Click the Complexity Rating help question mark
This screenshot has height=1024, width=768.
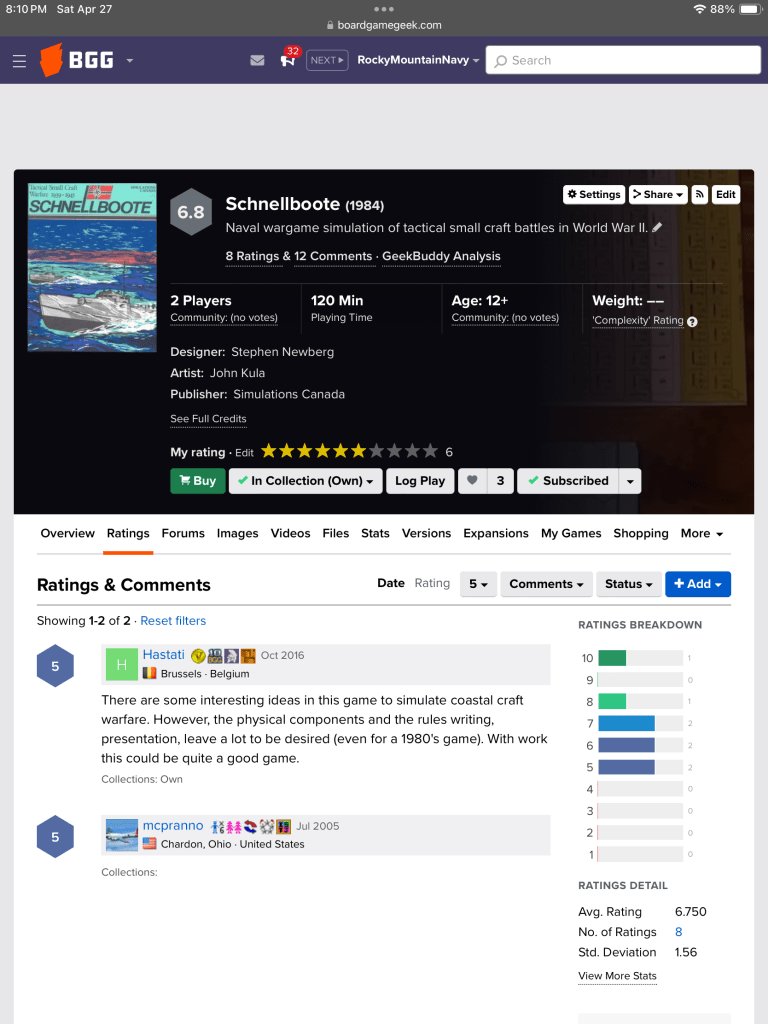tap(692, 321)
